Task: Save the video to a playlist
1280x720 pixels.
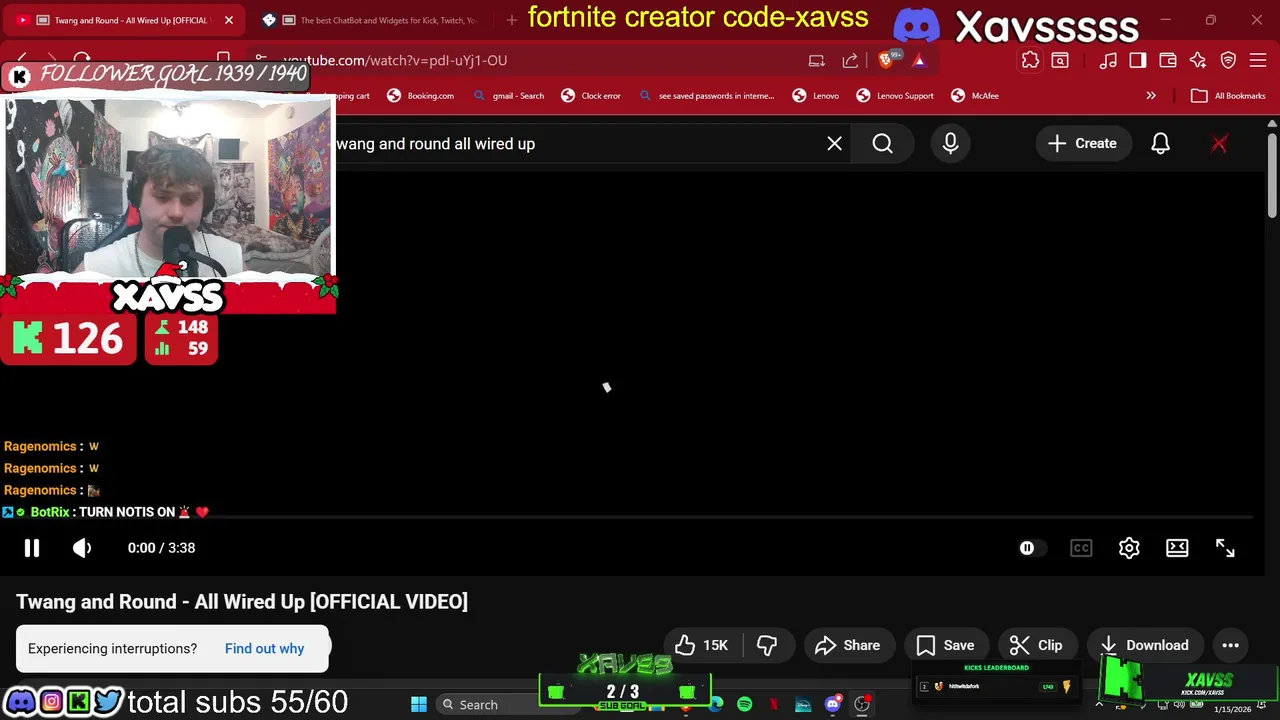Action: point(945,645)
